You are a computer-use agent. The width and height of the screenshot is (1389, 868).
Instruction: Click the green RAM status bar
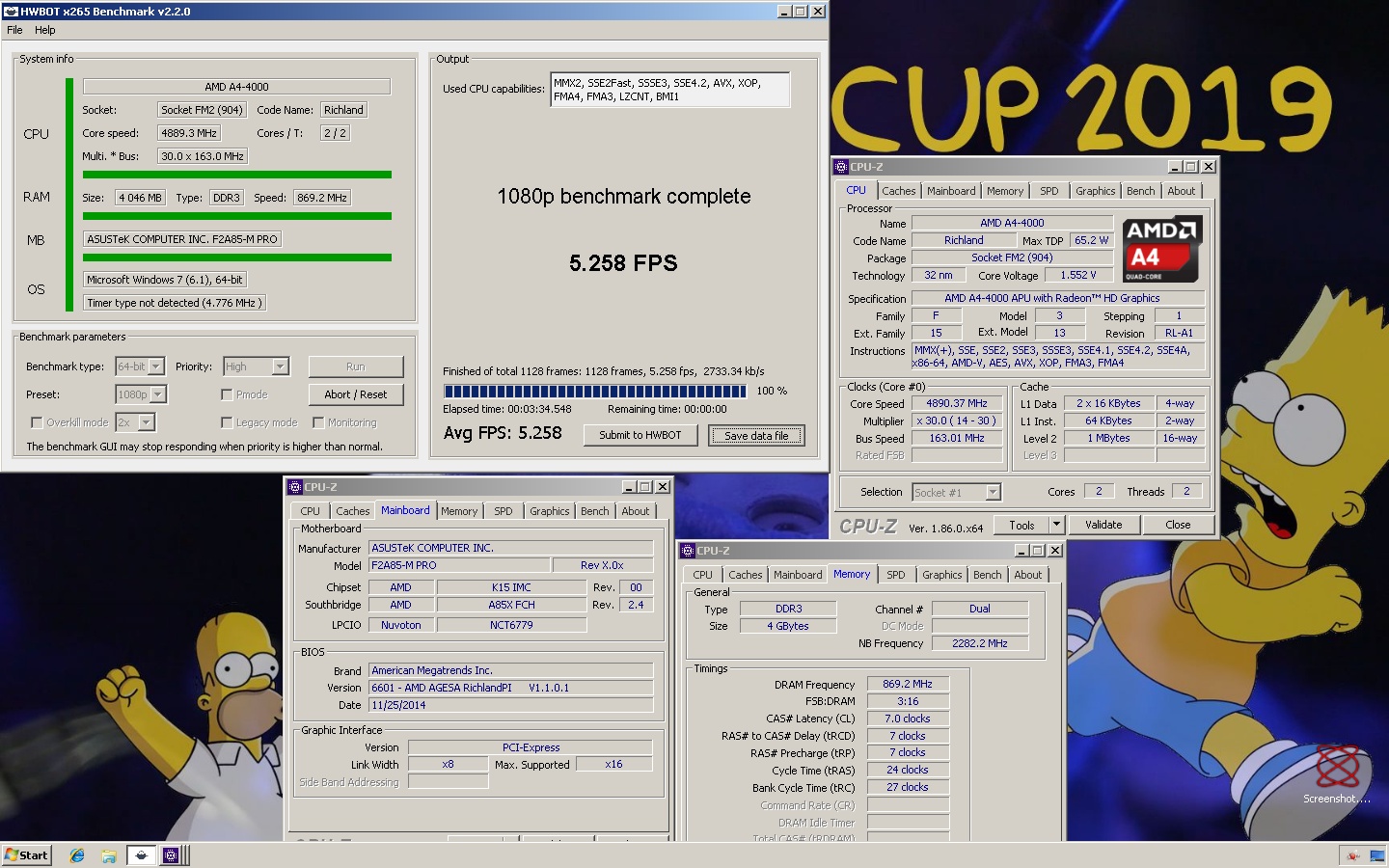click(237, 216)
